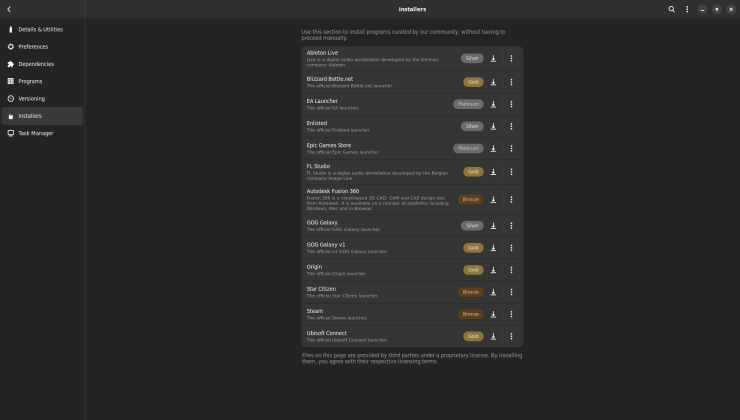Open Details & Utilities in sidebar
Screen dimensions: 740x420
(42, 29)
